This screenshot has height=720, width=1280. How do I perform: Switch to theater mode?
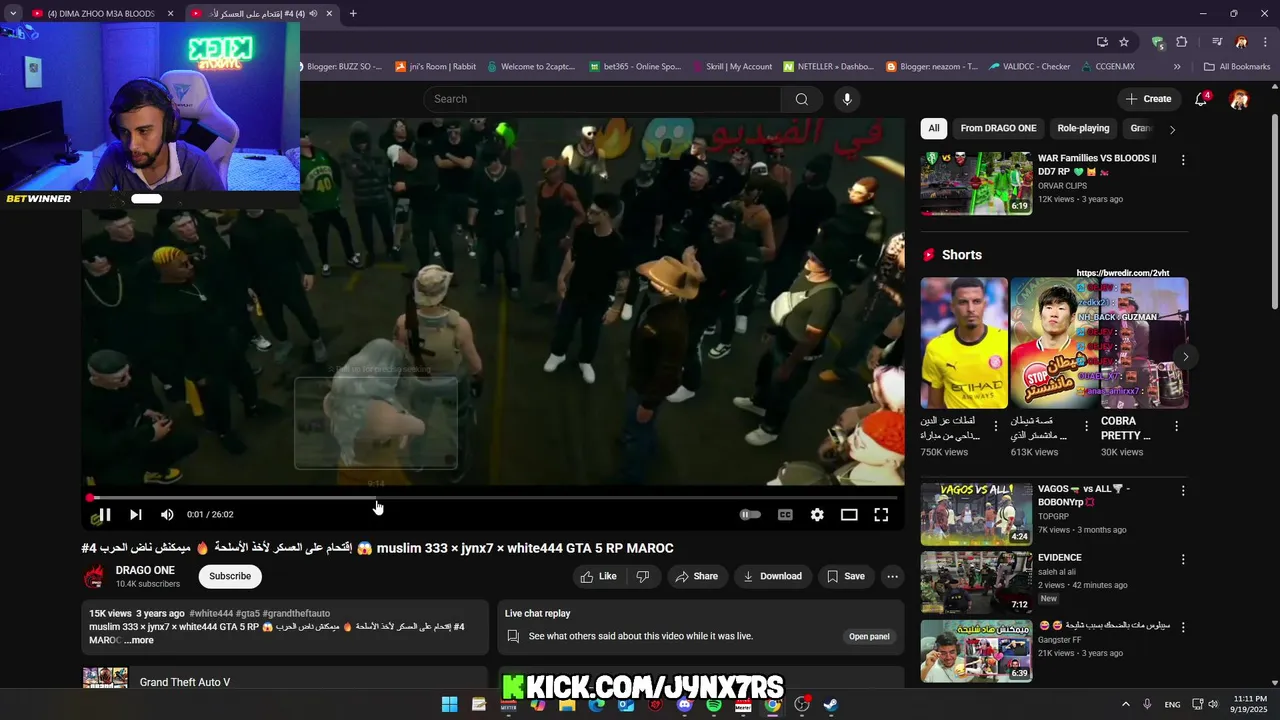click(x=849, y=515)
